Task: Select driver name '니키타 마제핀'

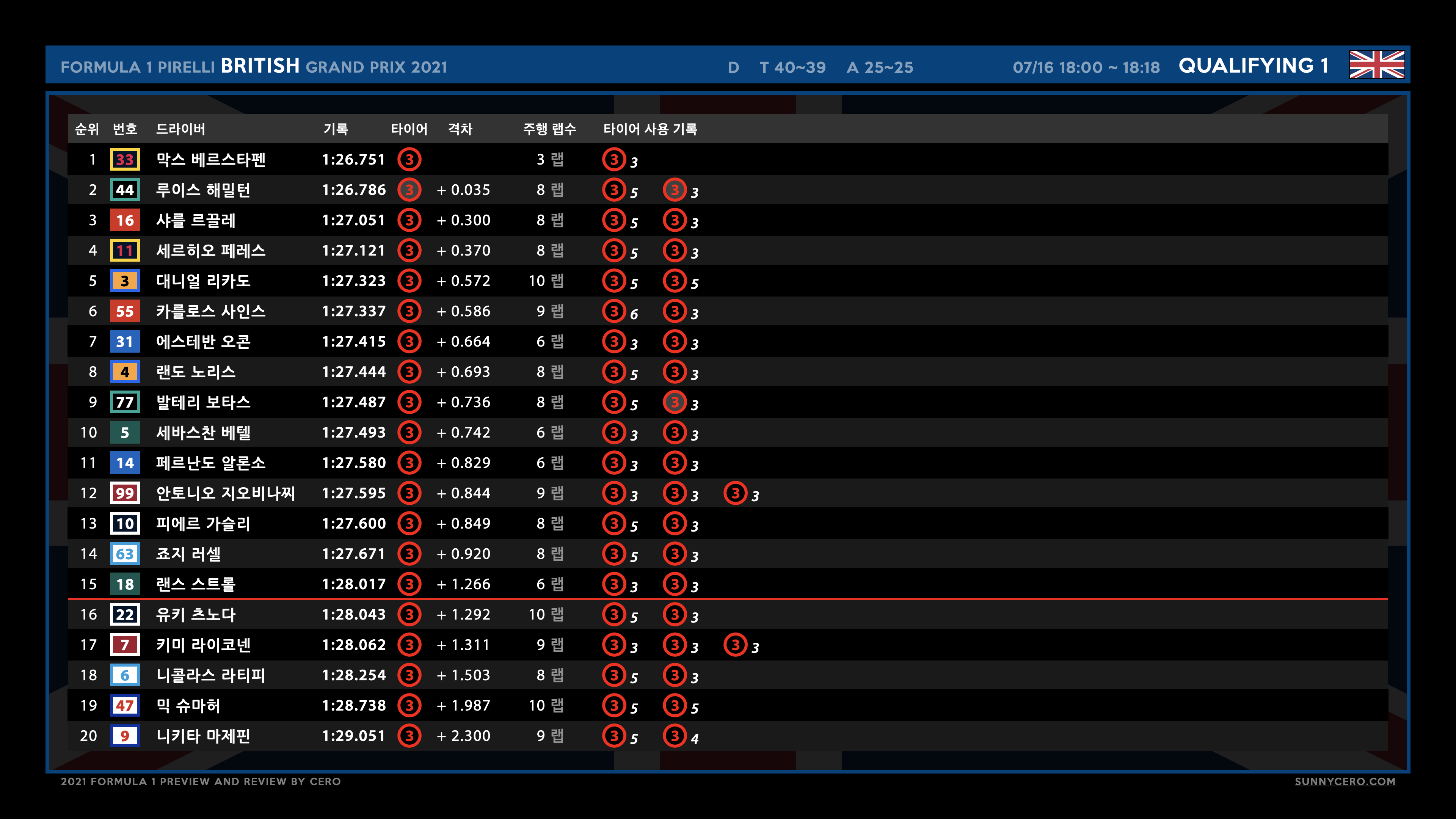Action: coord(203,736)
